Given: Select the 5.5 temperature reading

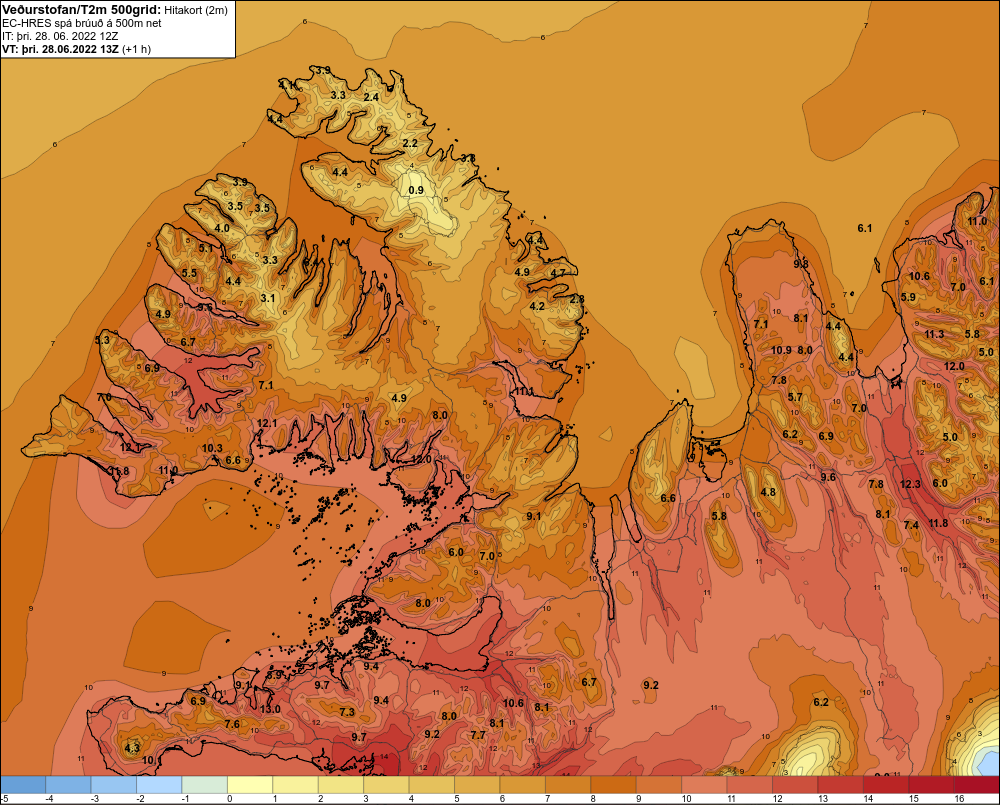Looking at the screenshot, I should click(x=189, y=273).
